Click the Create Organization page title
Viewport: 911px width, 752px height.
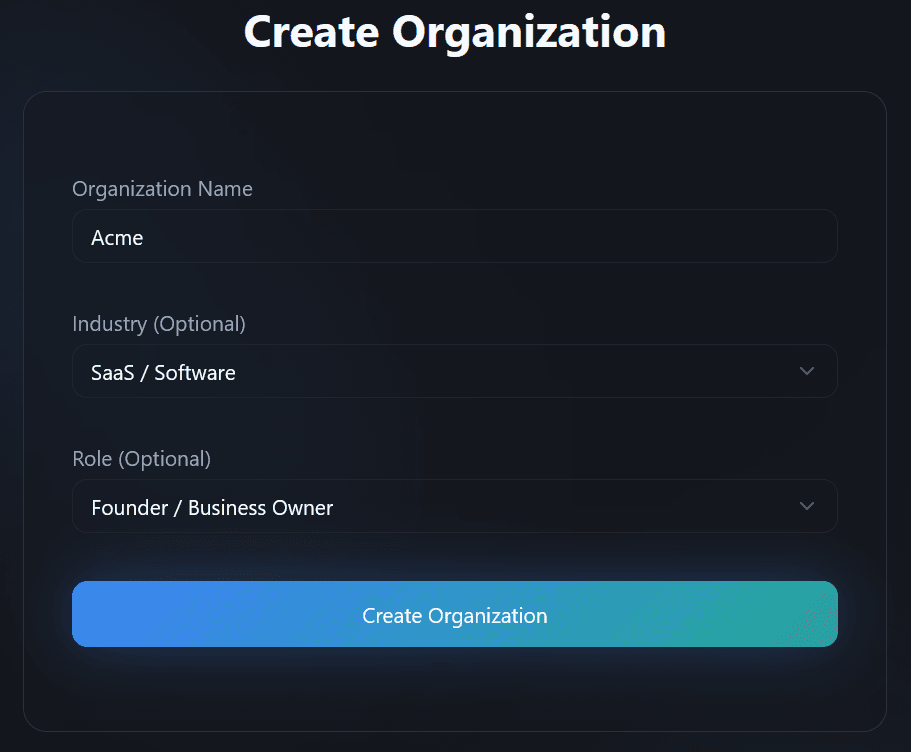pyautogui.click(x=455, y=32)
